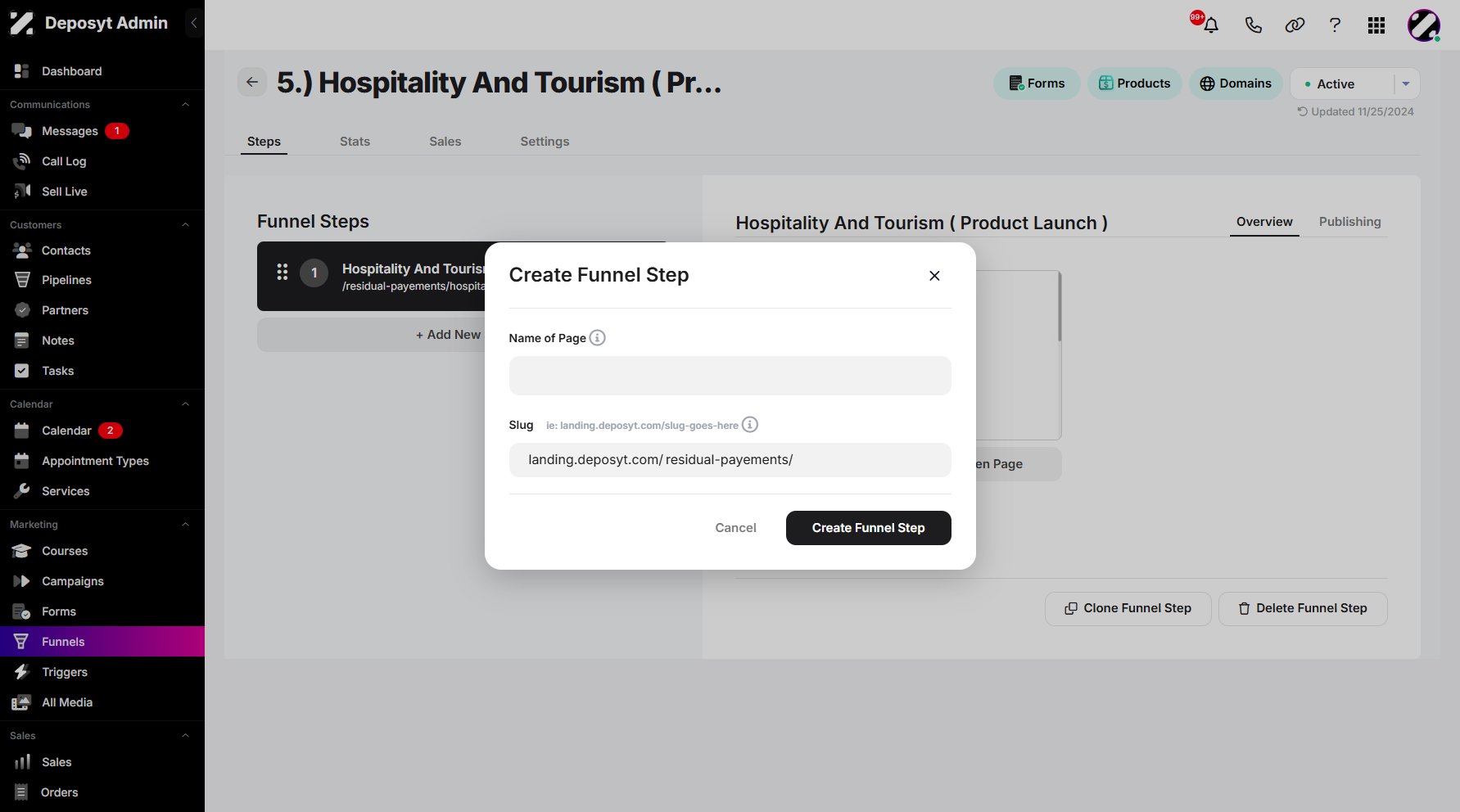Viewport: 1460px width, 812px height.
Task: Click the phone dialer icon in header
Action: coord(1253,25)
